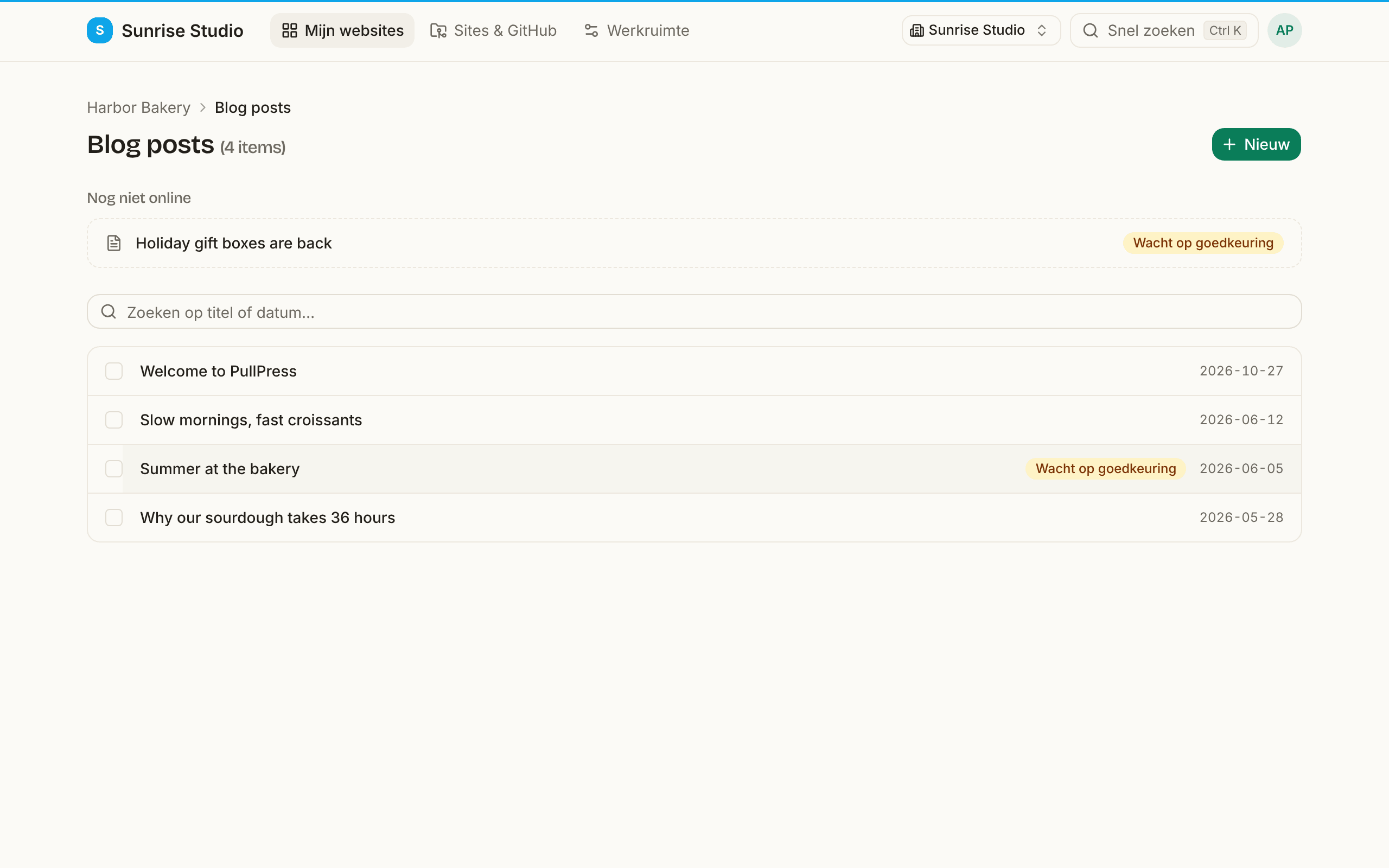This screenshot has width=1389, height=868.
Task: Click the Blog posts breadcrumb
Action: tap(252, 108)
